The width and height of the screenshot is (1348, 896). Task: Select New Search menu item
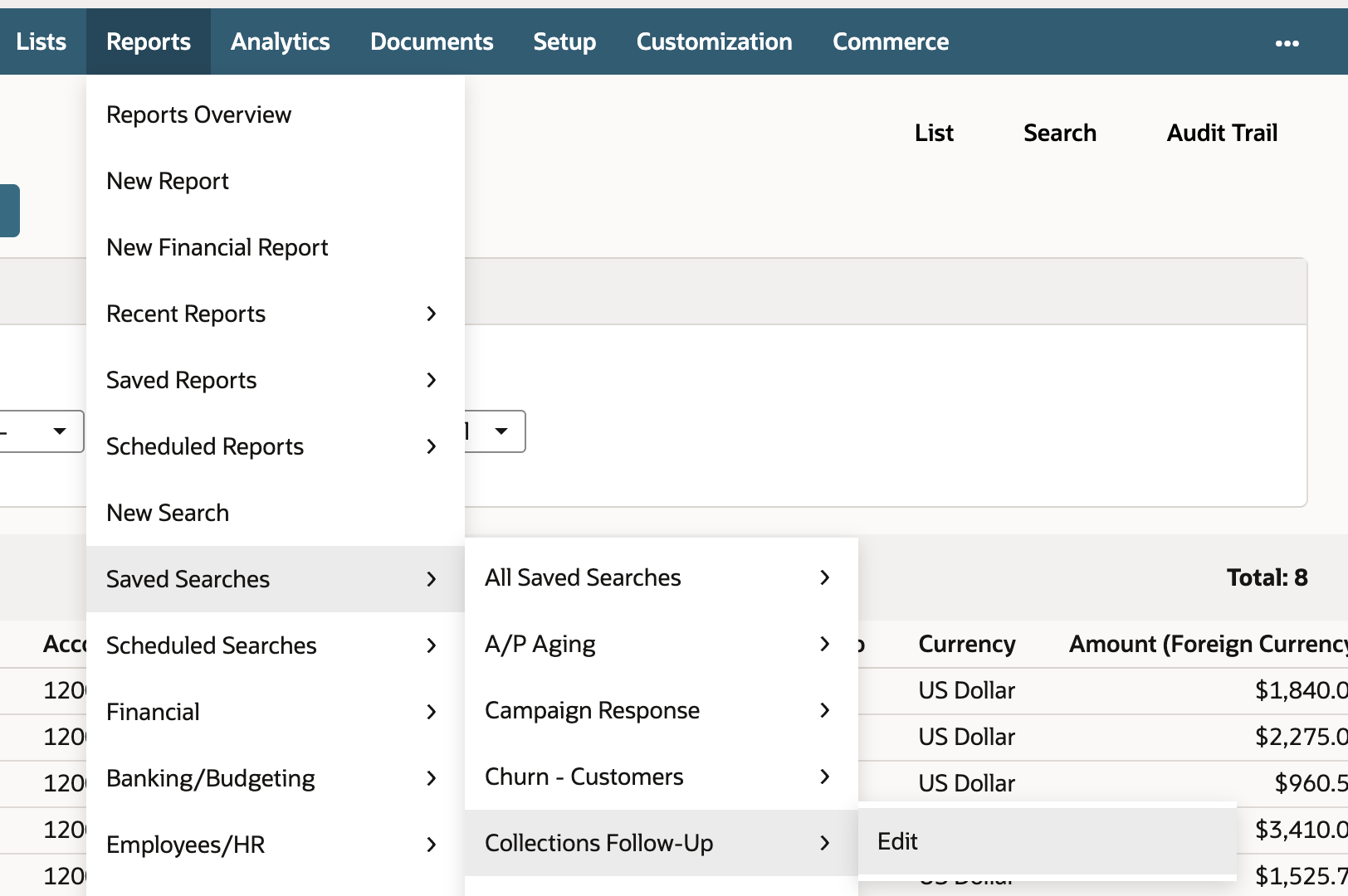coord(275,513)
